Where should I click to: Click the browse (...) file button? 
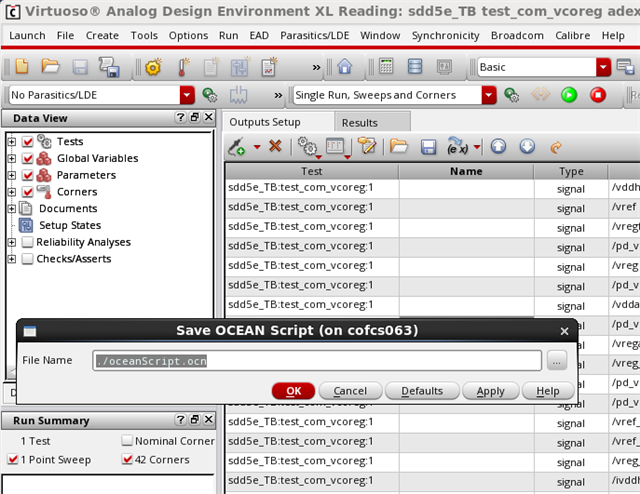557,360
